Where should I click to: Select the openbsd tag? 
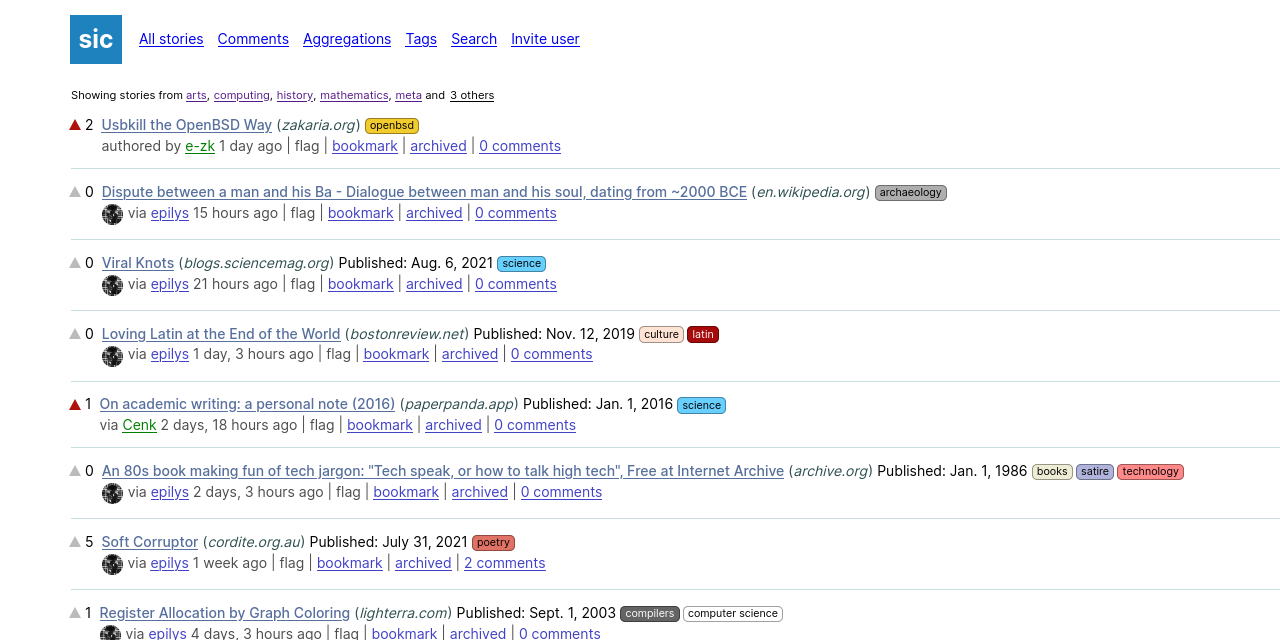tap(392, 126)
